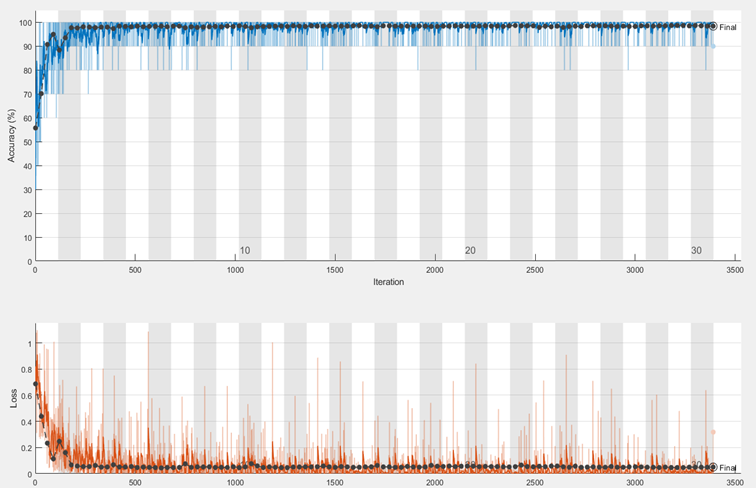The height and width of the screenshot is (488, 756).
Task: Click epoch 30 label in accuracy plot
Action: click(696, 251)
